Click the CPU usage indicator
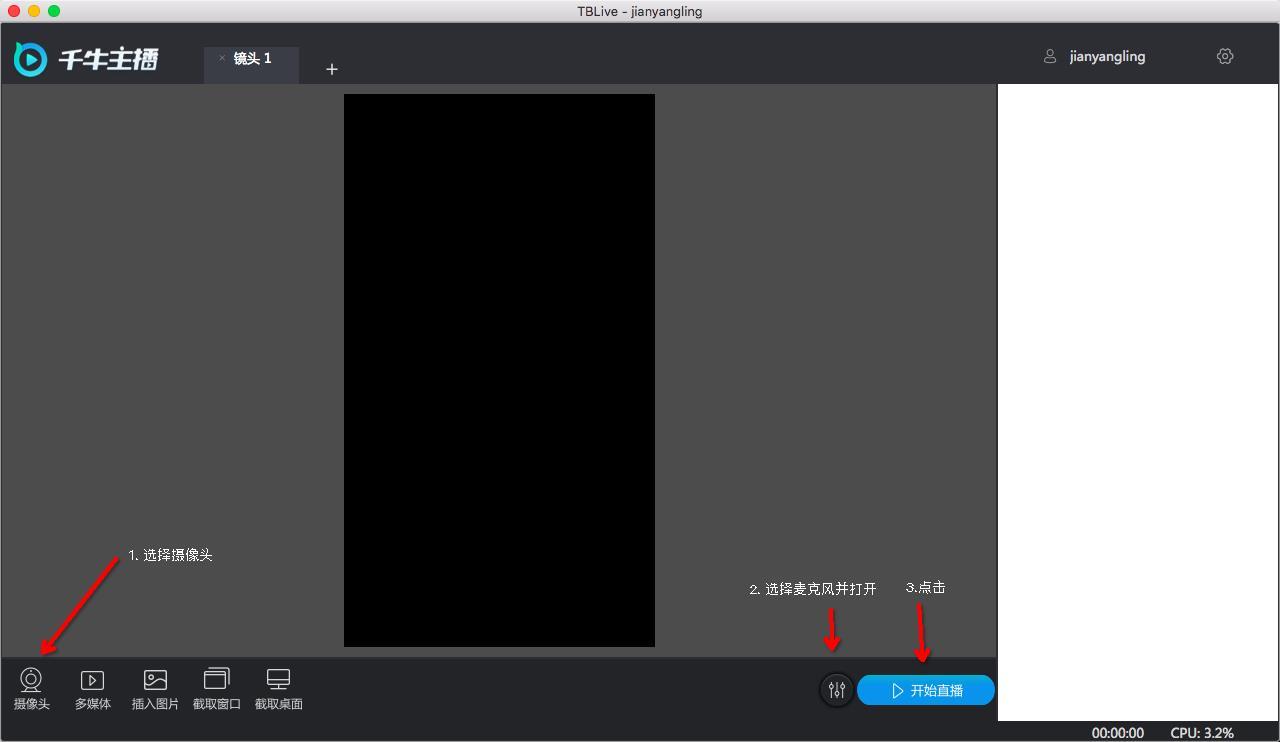1280x742 pixels. click(1202, 733)
